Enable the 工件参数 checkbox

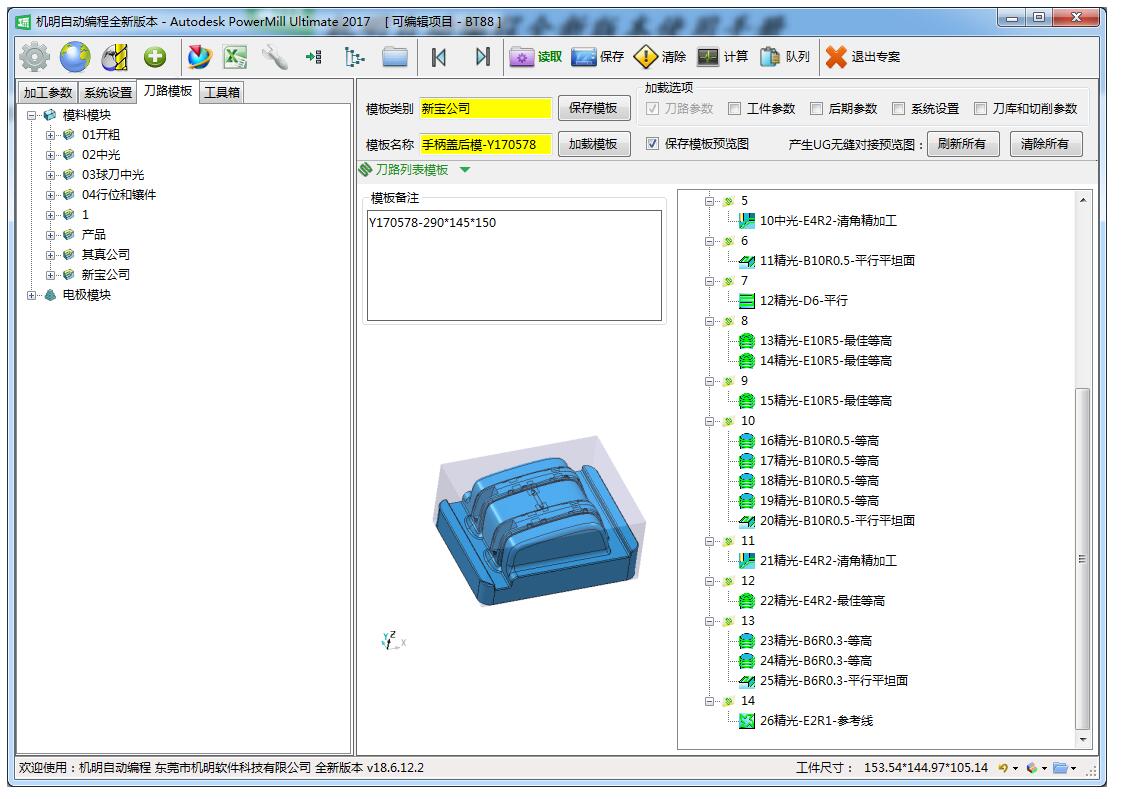tap(734, 108)
